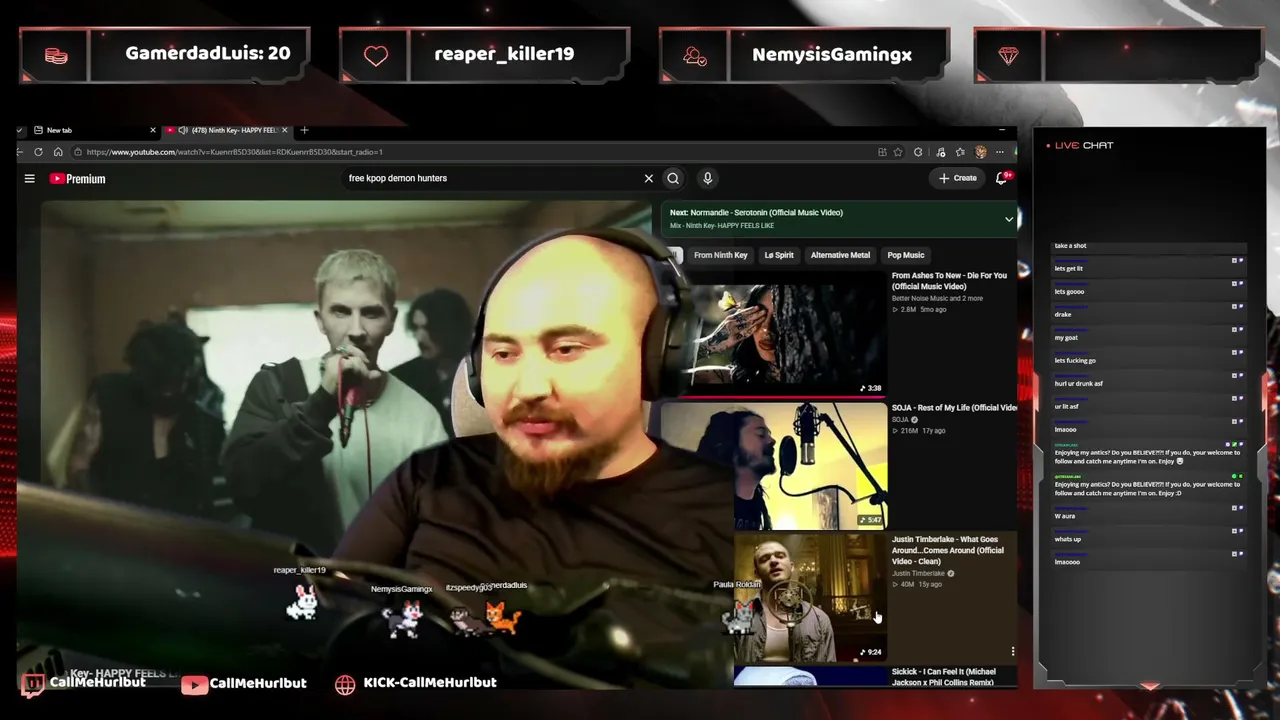Click the site info lock icon

coord(76,152)
